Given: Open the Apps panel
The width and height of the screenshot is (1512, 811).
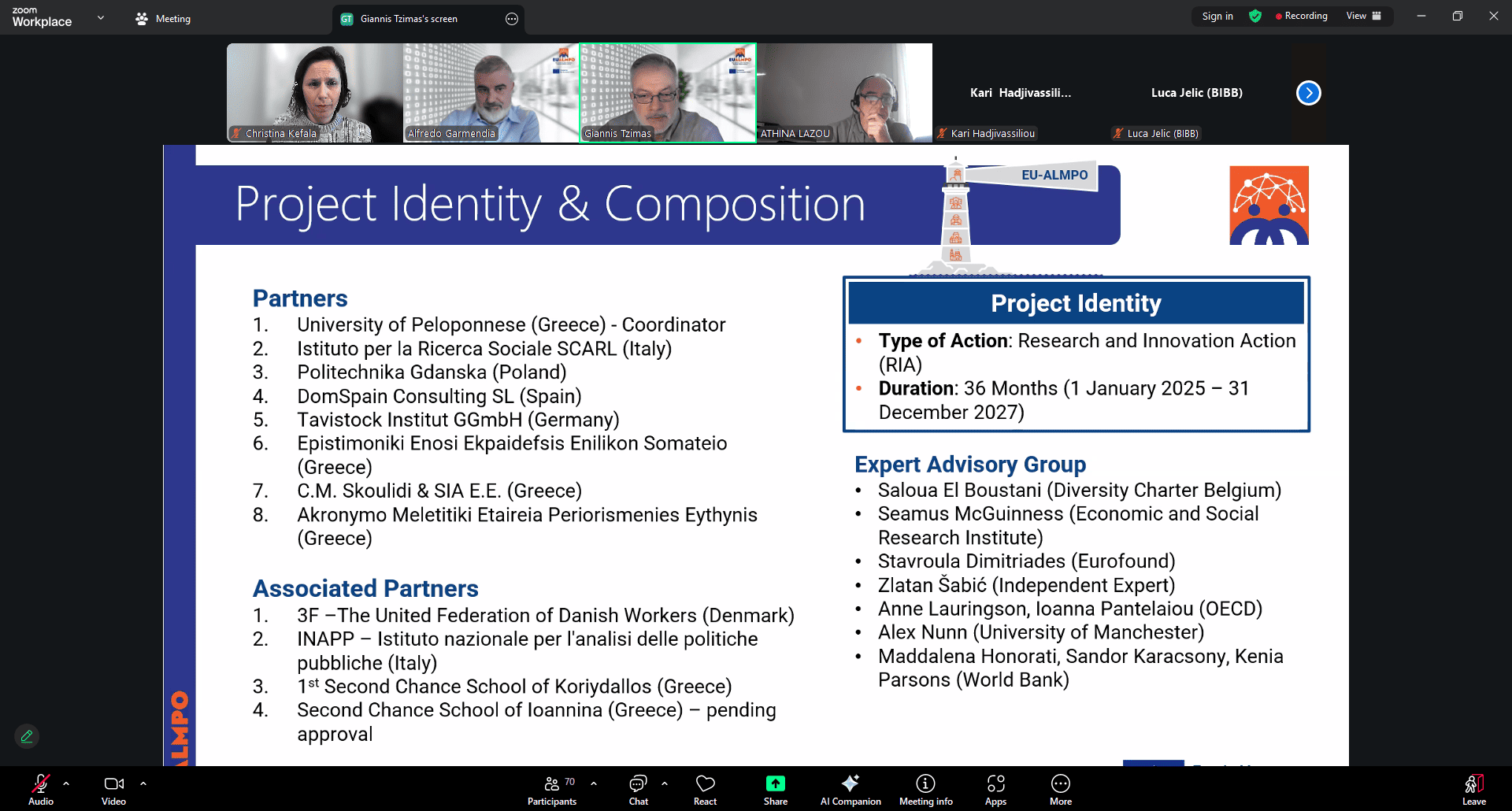Looking at the screenshot, I should click(x=995, y=789).
